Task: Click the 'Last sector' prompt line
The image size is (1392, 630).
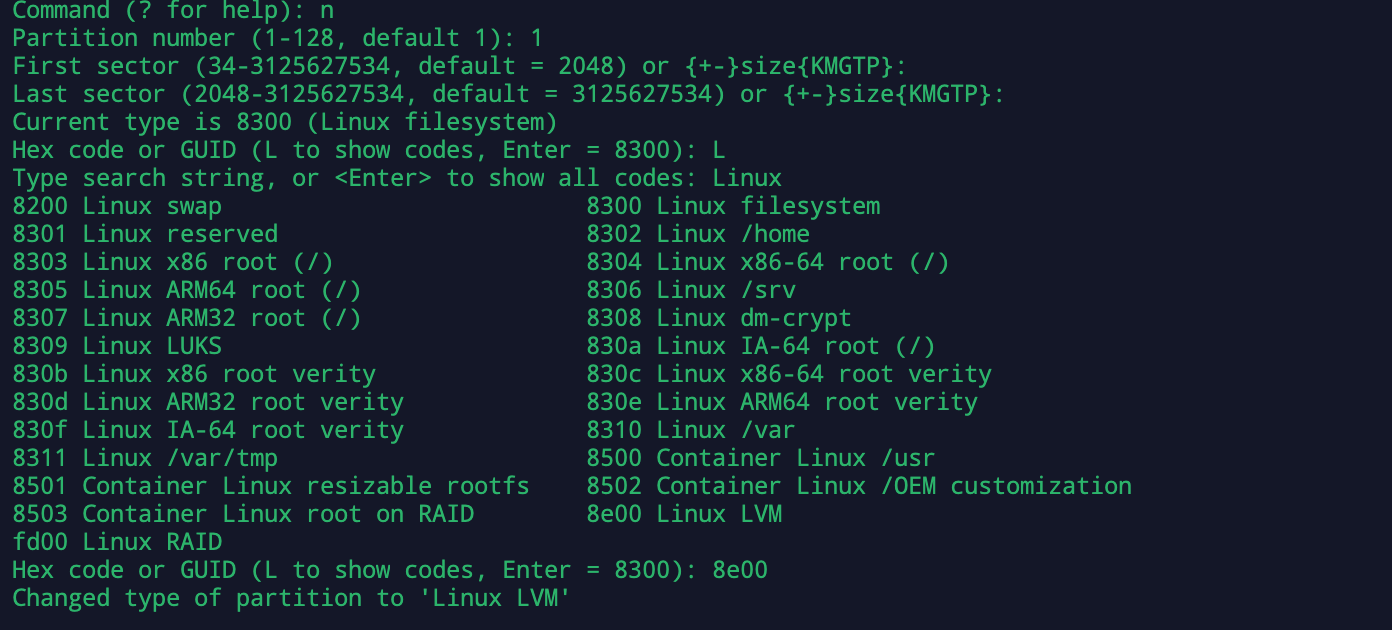Action: coord(508,95)
